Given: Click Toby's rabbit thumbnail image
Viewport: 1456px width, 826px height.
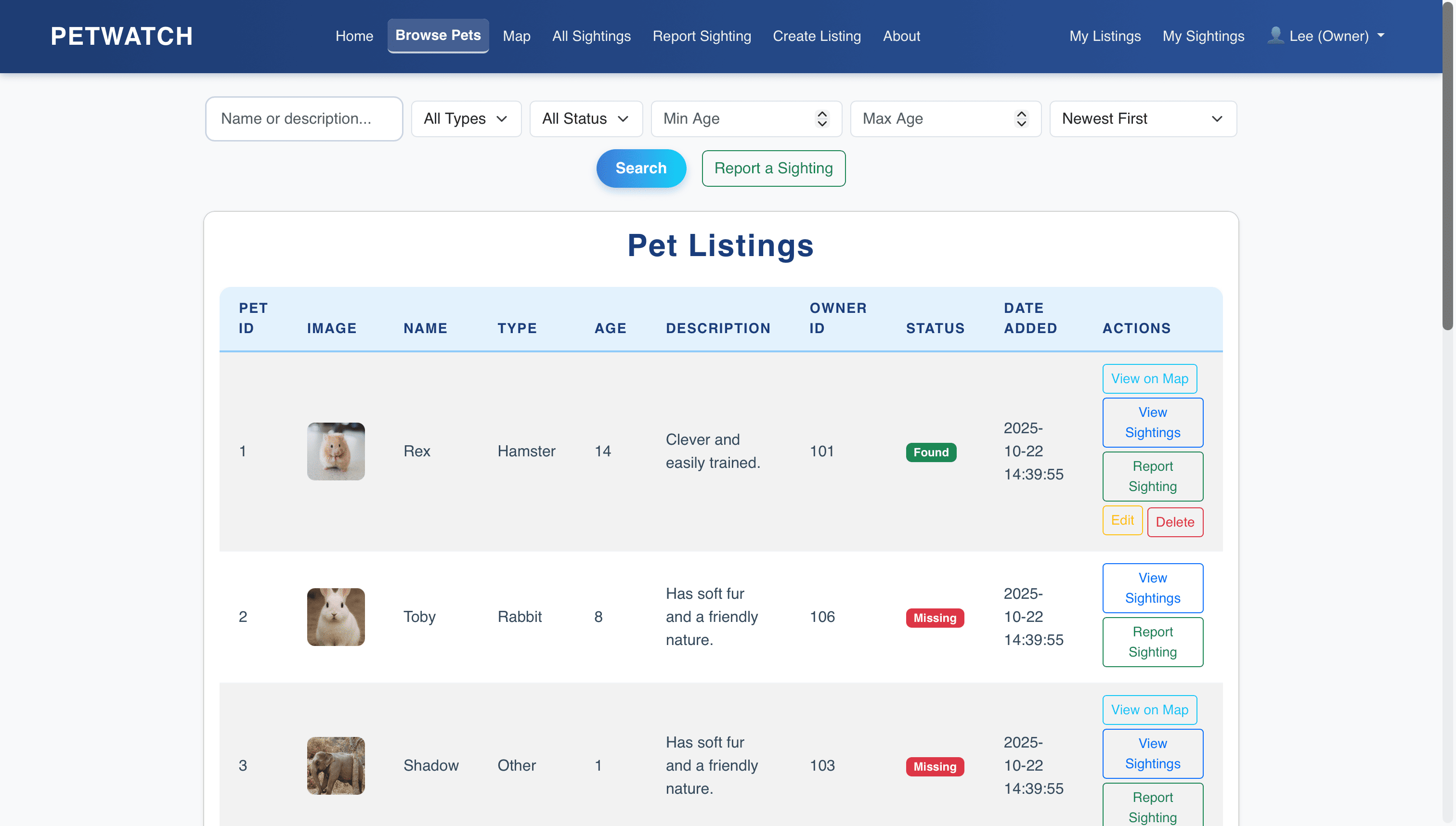Looking at the screenshot, I should pyautogui.click(x=335, y=617).
